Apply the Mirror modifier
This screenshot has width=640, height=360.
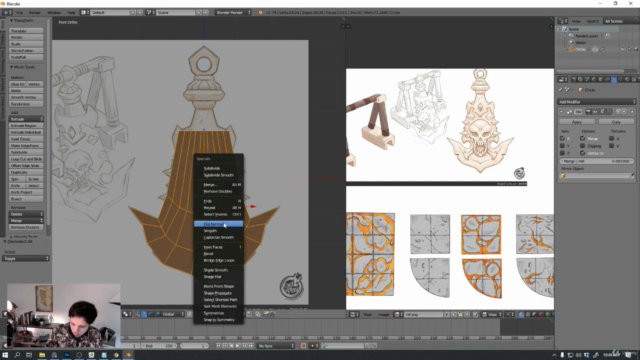pyautogui.click(x=577, y=122)
